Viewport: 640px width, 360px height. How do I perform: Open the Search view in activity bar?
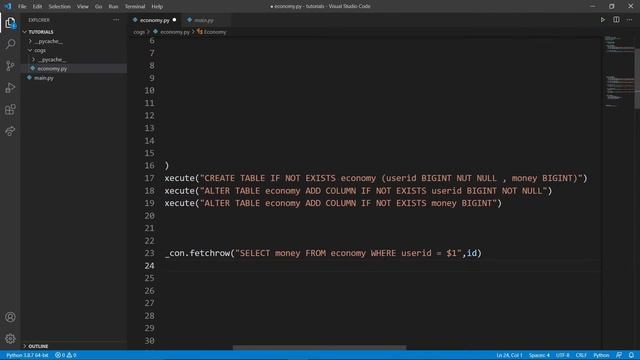click(10, 44)
